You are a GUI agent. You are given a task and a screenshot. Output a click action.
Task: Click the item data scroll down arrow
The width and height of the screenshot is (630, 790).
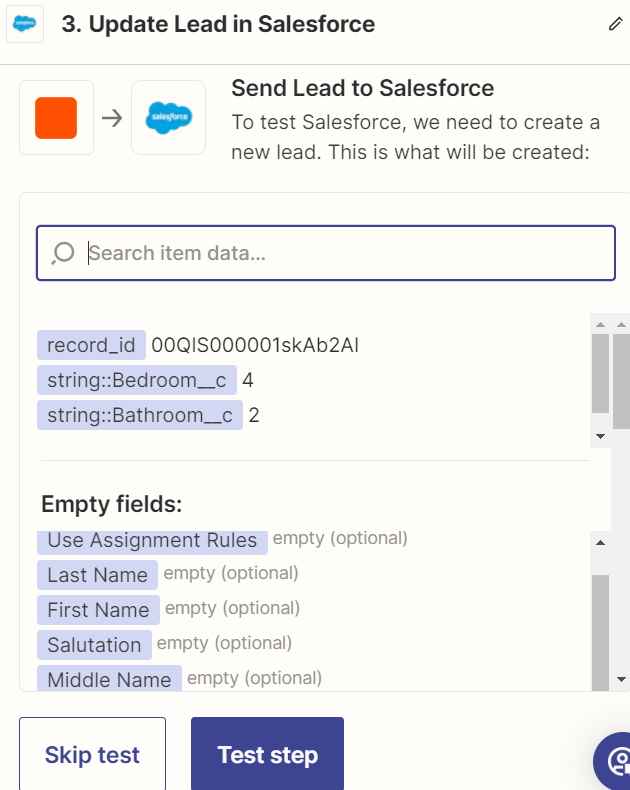[x=600, y=436]
